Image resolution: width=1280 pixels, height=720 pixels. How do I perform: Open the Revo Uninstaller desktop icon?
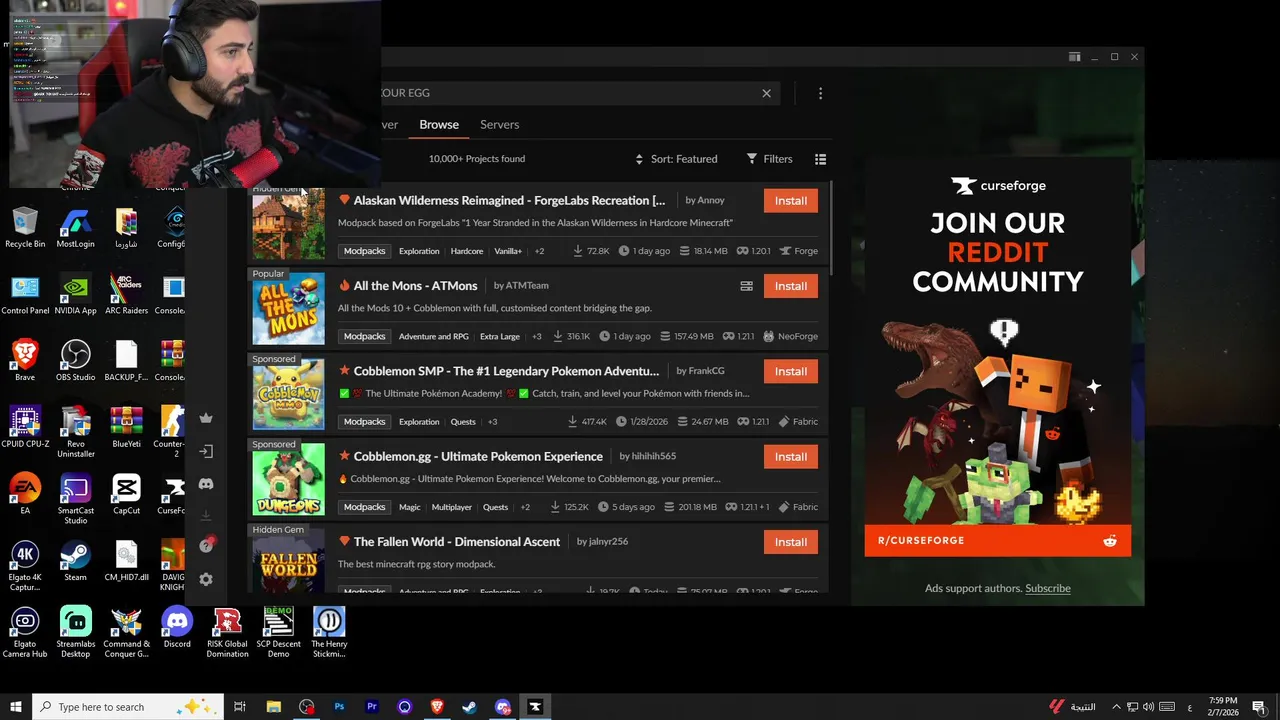75,432
